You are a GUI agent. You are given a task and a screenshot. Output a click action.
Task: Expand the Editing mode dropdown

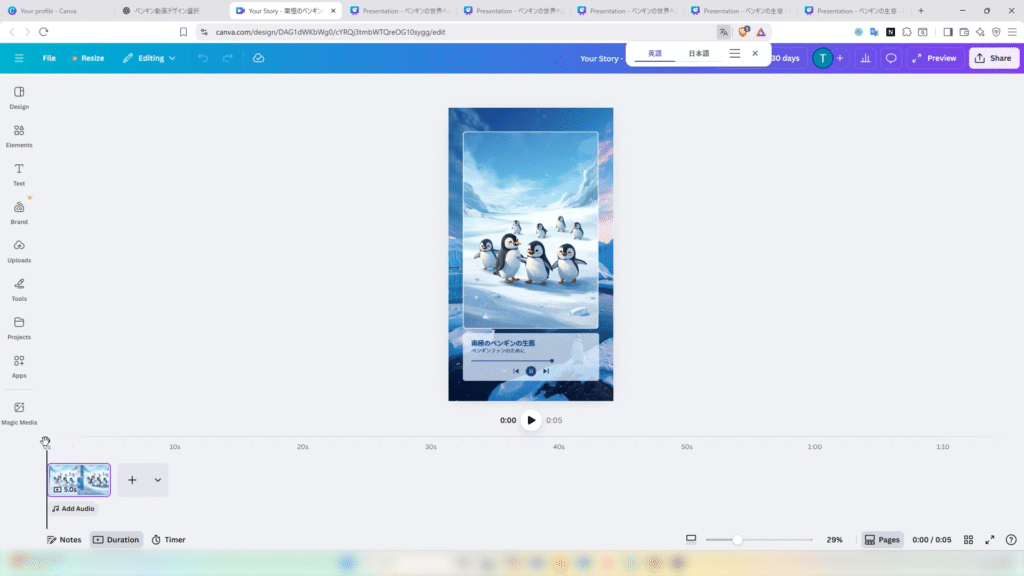(x=149, y=58)
